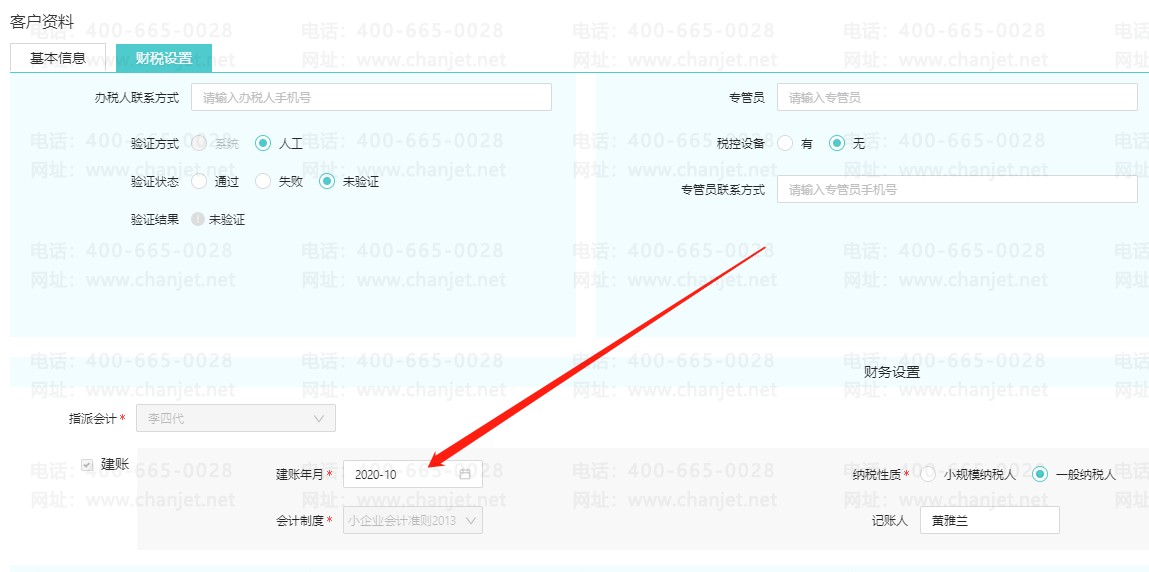The height and width of the screenshot is (572, 1149).
Task: Click the 客户资料 page title
Action: coord(43,22)
